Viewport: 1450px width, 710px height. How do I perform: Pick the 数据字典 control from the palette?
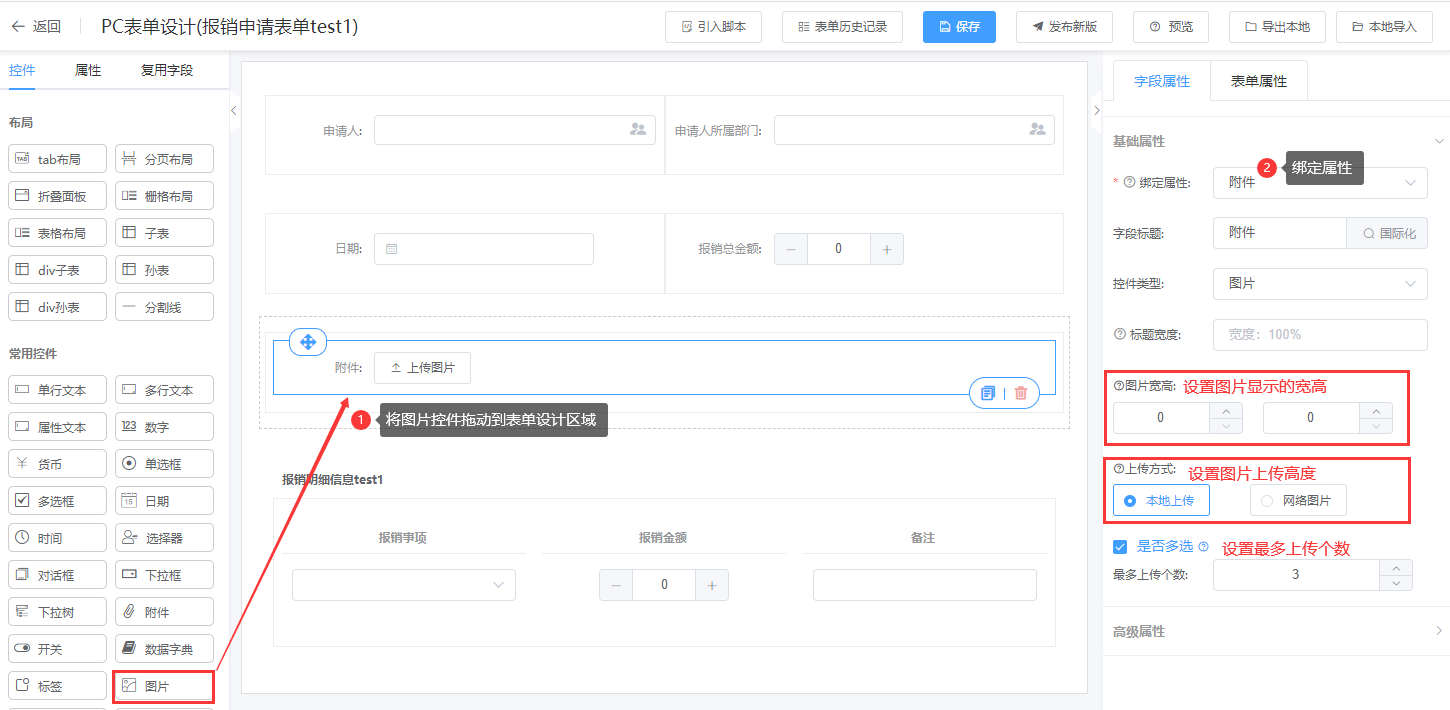164,649
